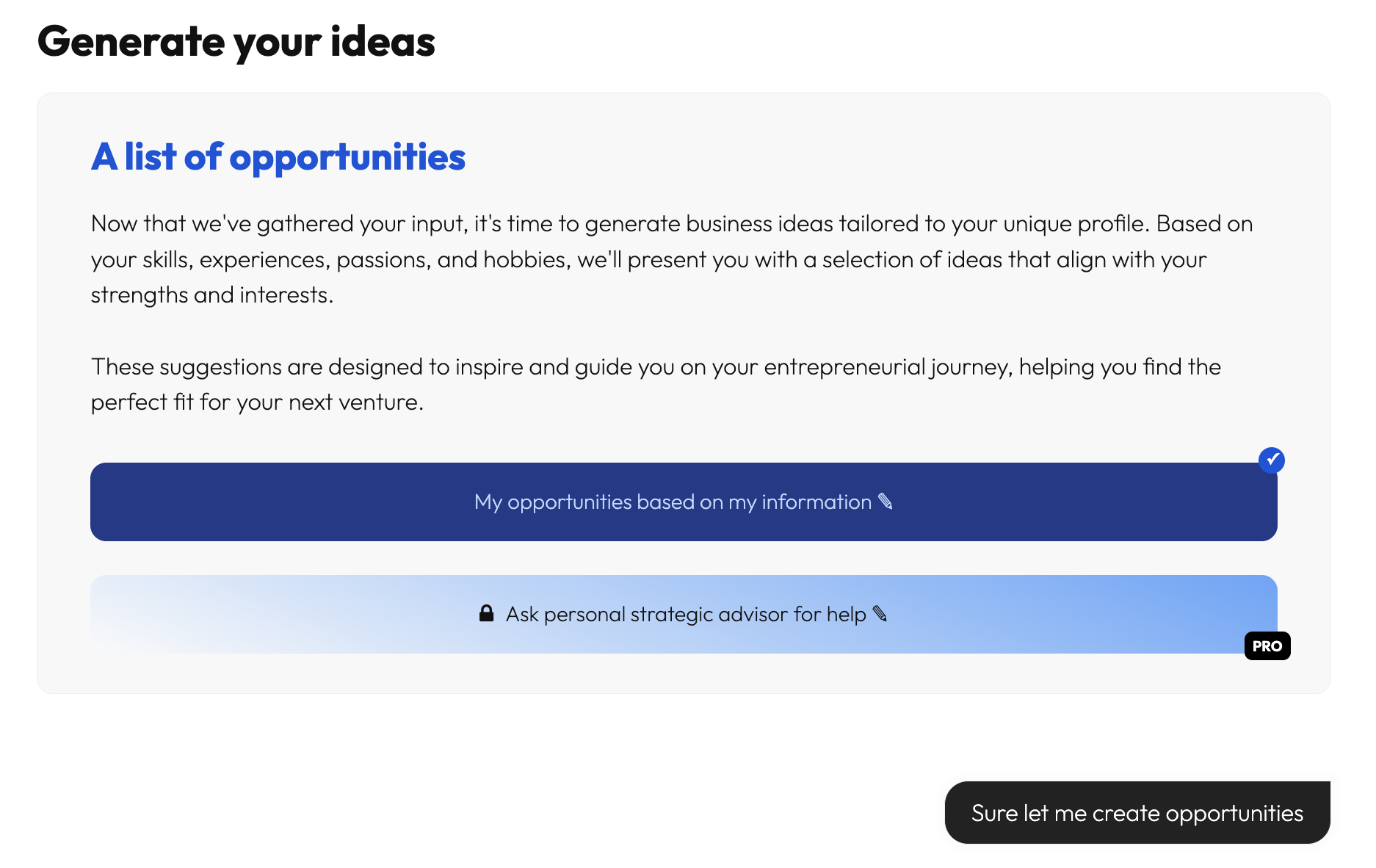Select 'My opportunities based on my information' option
Screen dimensions: 1376x868
click(683, 502)
